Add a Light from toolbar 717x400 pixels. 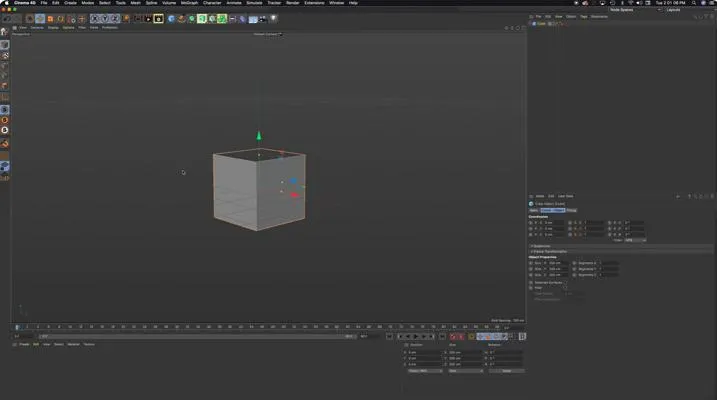(273, 19)
